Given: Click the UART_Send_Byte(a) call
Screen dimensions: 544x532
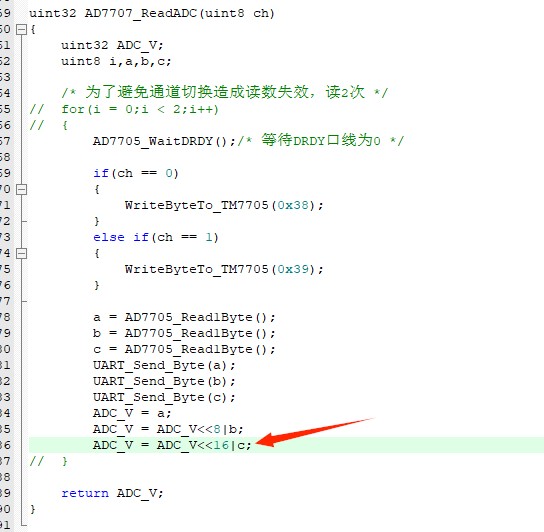Looking at the screenshot, I should tap(164, 365).
